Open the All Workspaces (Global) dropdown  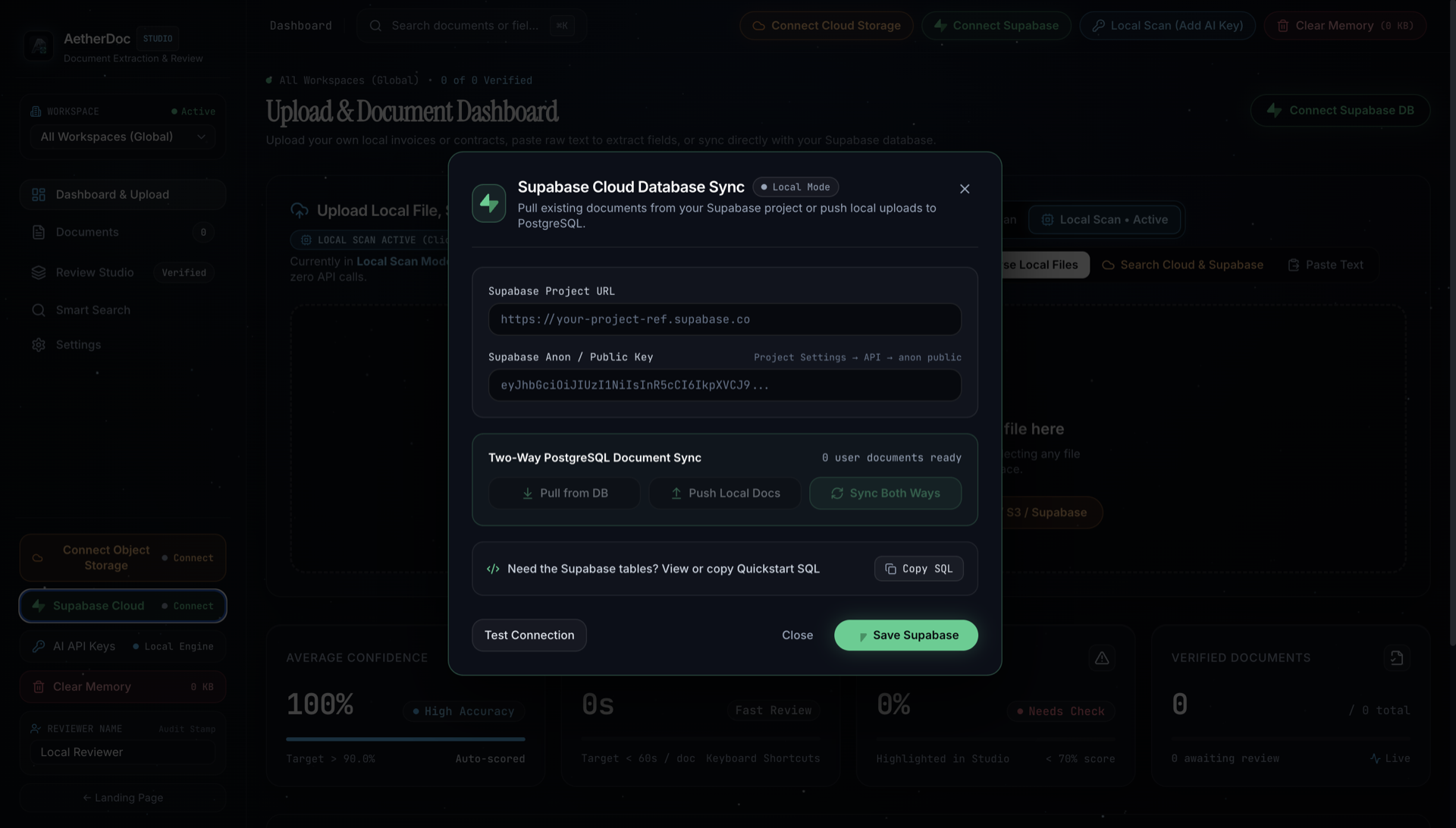pos(123,136)
